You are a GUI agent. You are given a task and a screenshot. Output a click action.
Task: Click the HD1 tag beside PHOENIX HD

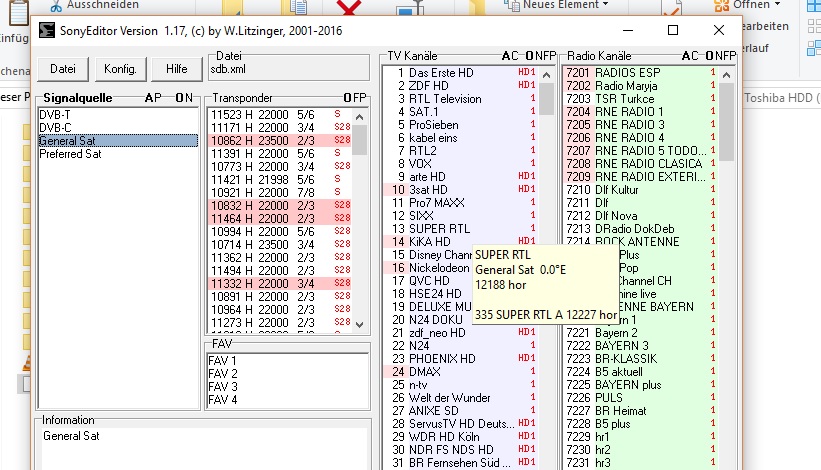(526, 359)
